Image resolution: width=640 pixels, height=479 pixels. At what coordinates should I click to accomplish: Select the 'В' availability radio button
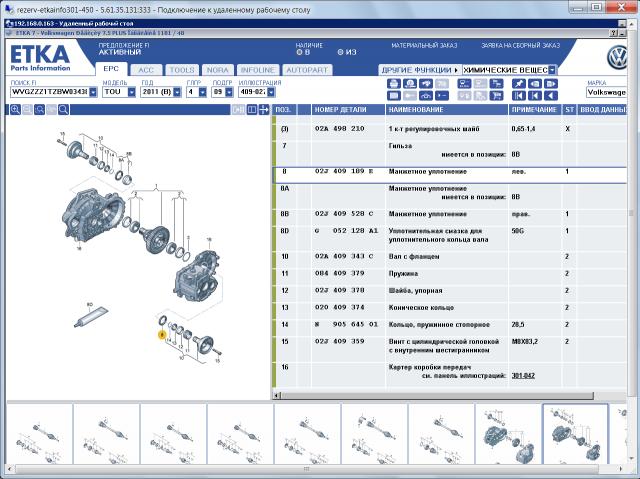(299, 52)
